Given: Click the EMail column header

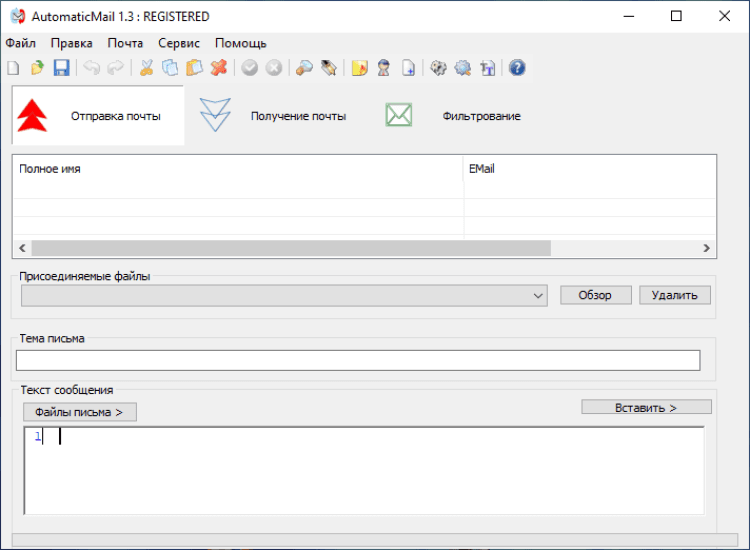Looking at the screenshot, I should click(590, 169).
